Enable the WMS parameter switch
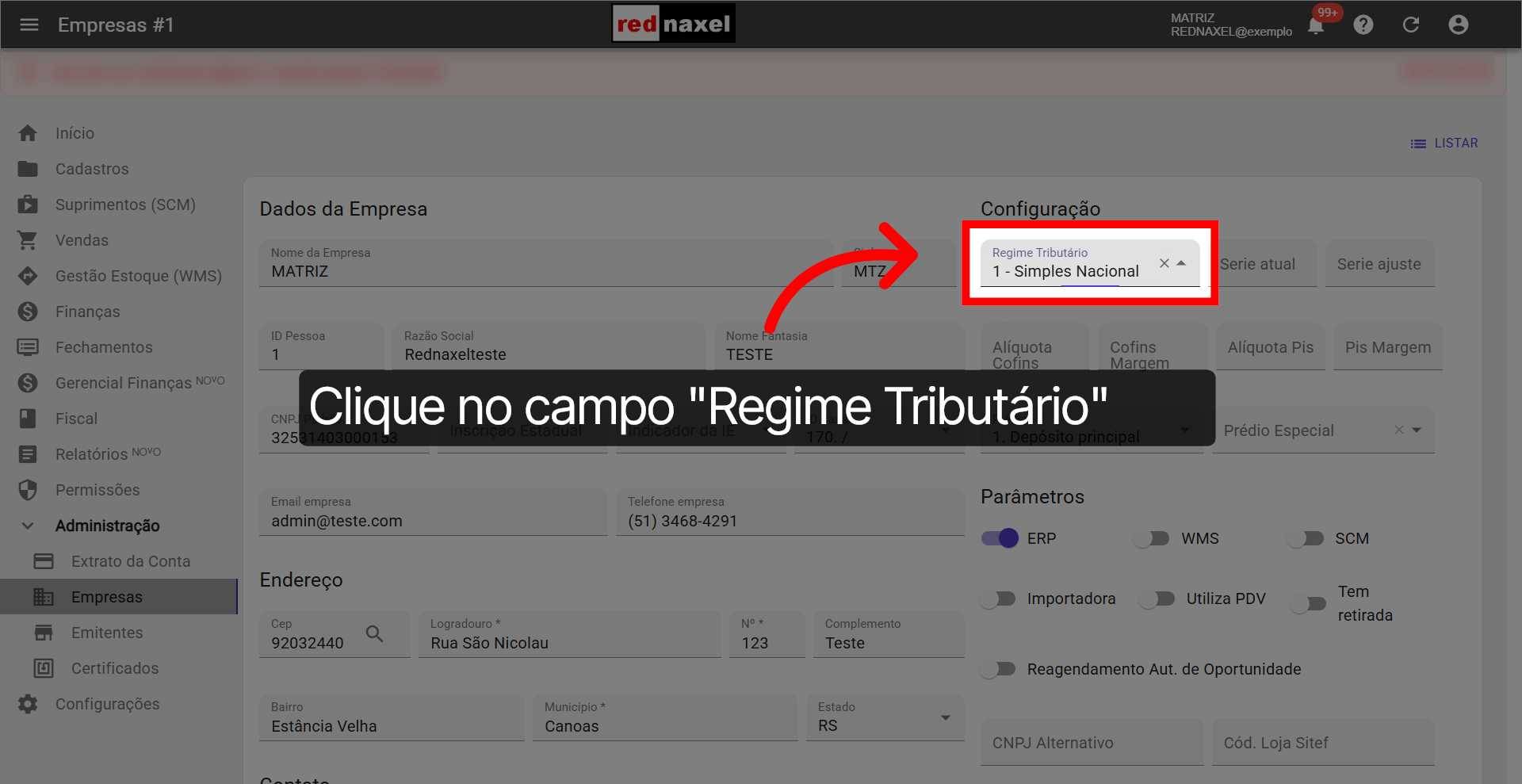 pyautogui.click(x=1151, y=538)
